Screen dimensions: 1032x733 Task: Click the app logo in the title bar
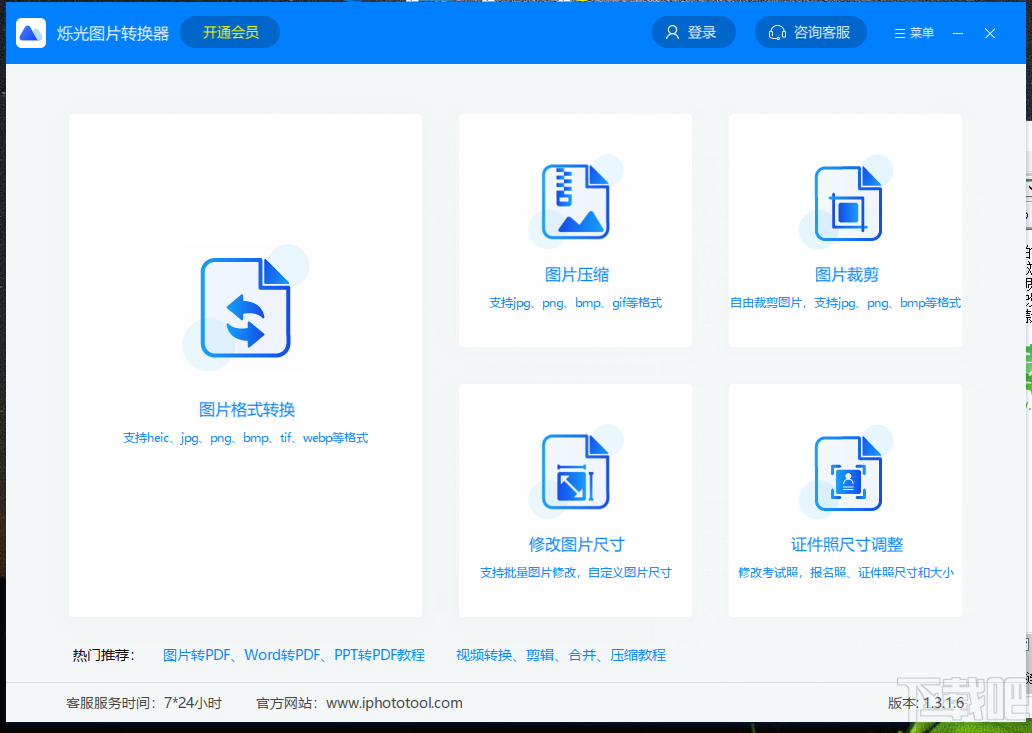point(31,31)
